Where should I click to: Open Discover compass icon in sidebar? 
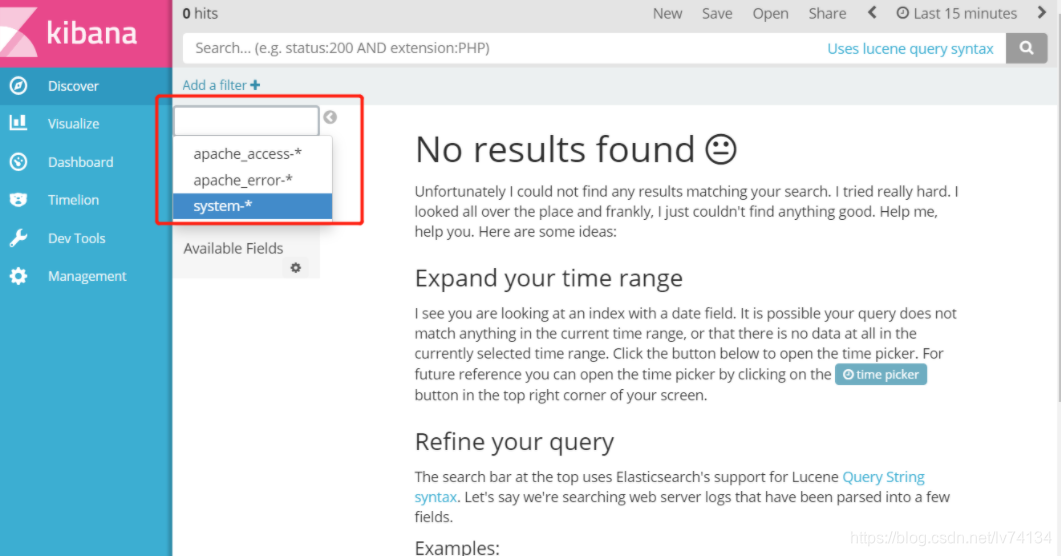point(19,86)
